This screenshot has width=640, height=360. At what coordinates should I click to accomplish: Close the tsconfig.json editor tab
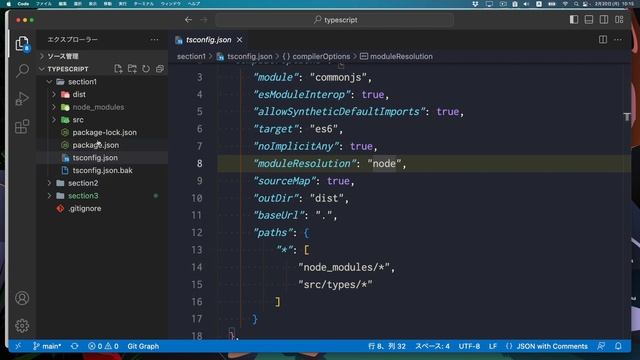click(240, 40)
